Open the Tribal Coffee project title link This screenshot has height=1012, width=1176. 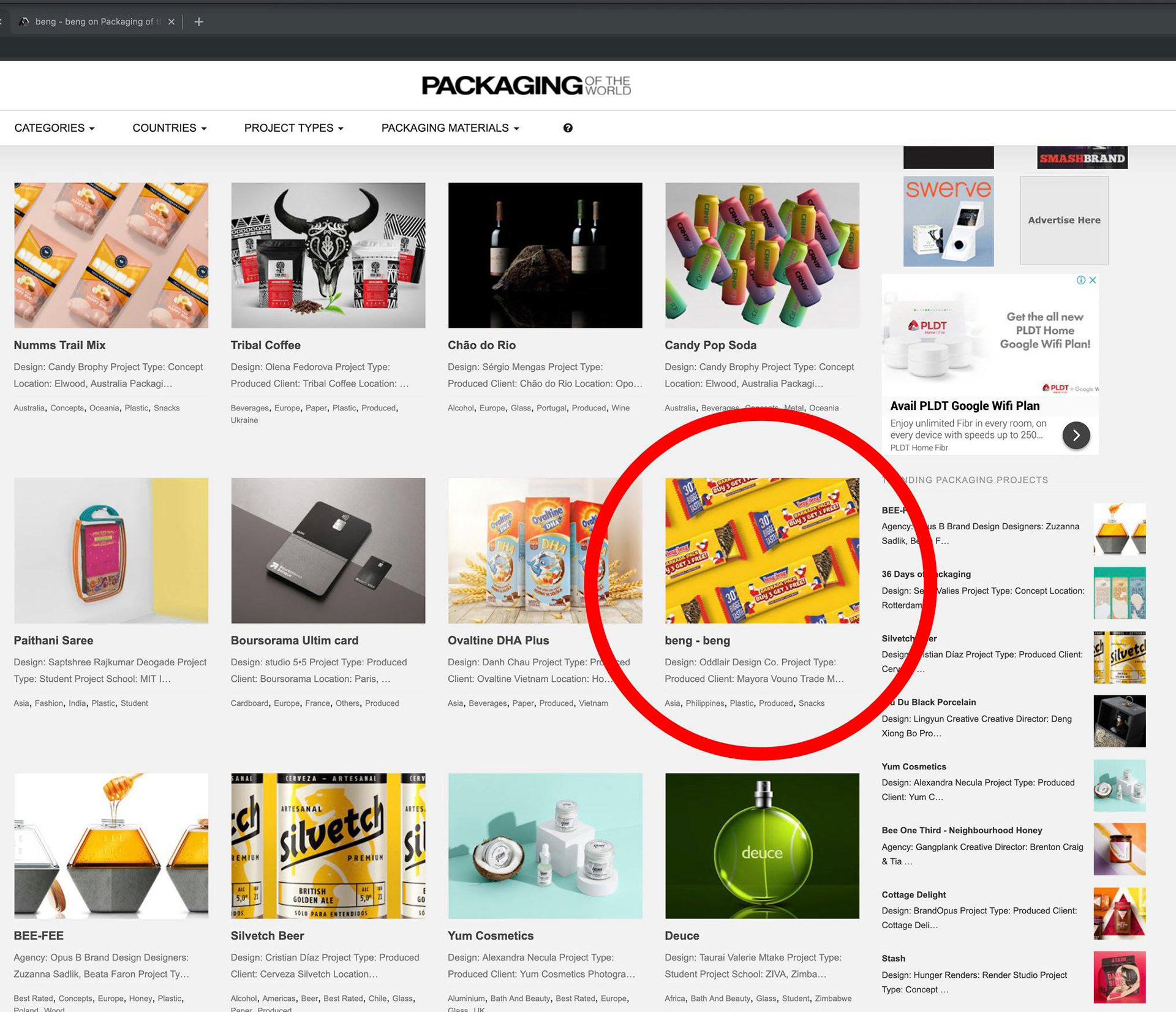(x=265, y=345)
